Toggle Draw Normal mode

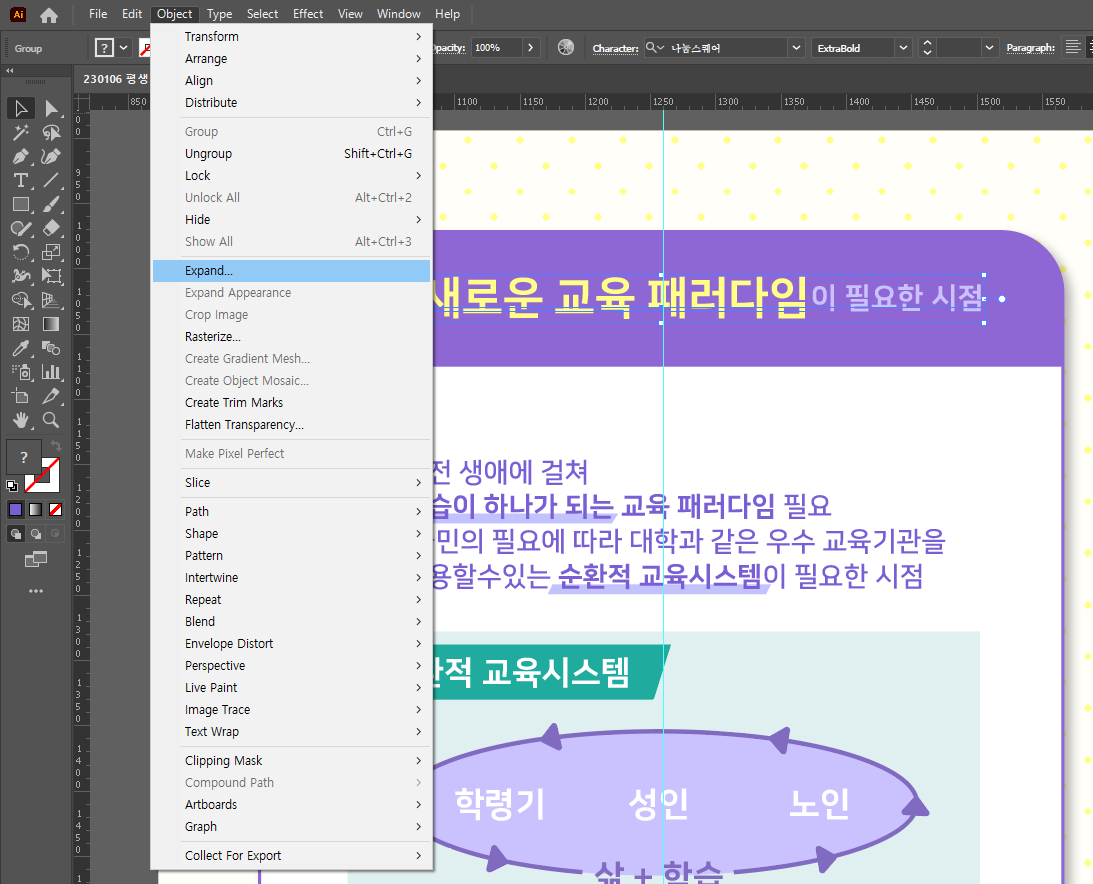[x=15, y=534]
